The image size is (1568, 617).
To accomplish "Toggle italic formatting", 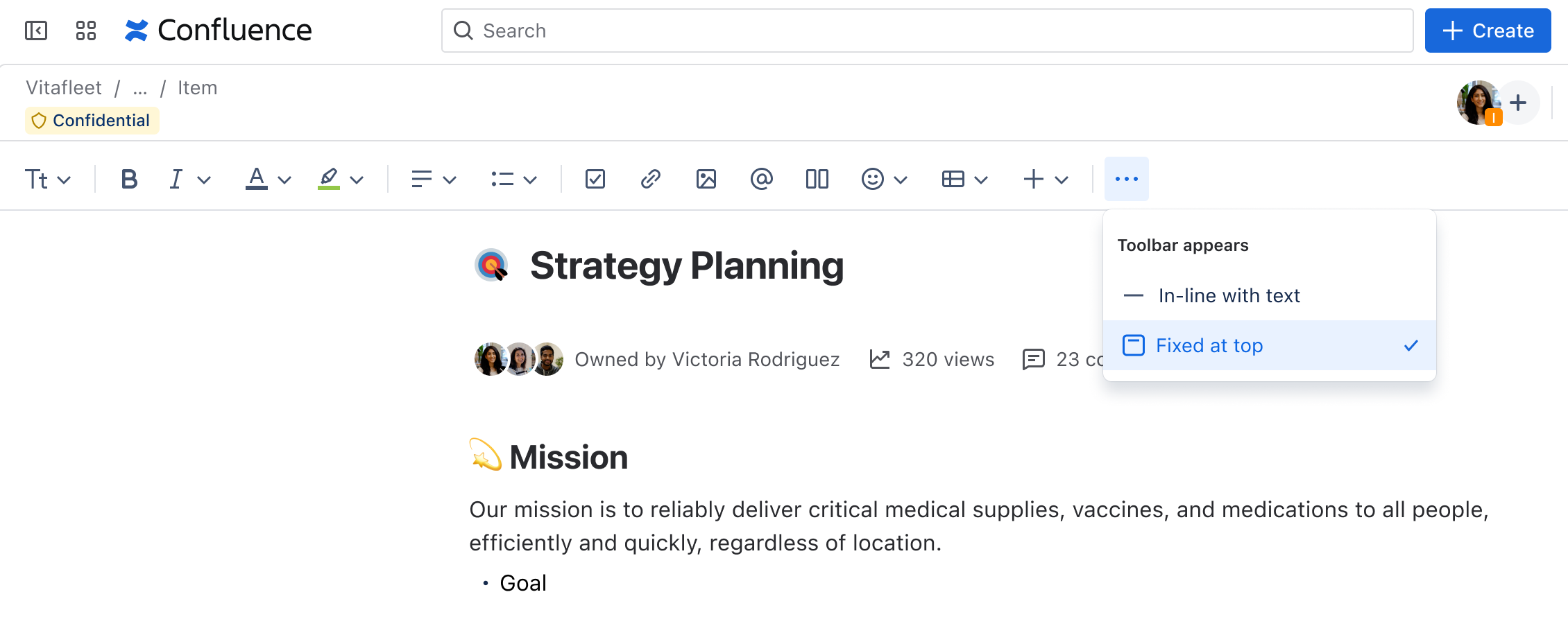I will (x=176, y=180).
